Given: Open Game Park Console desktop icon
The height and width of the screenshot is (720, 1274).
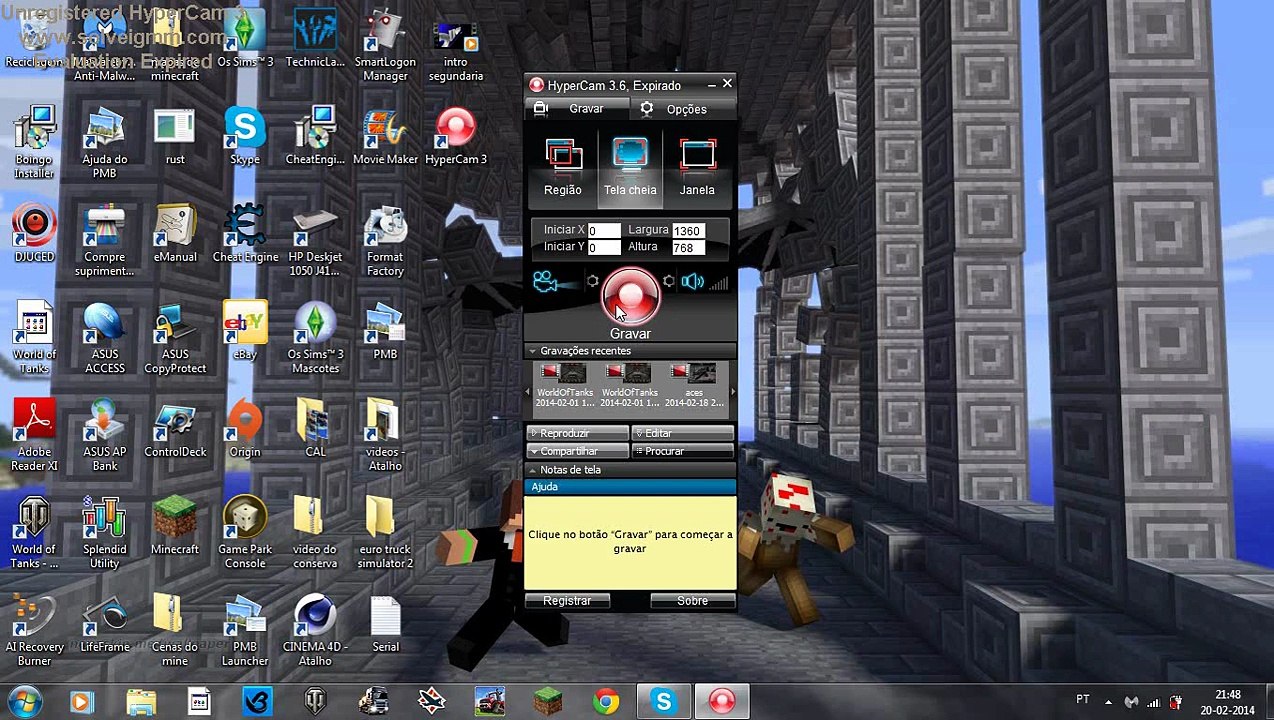Looking at the screenshot, I should tap(245, 532).
